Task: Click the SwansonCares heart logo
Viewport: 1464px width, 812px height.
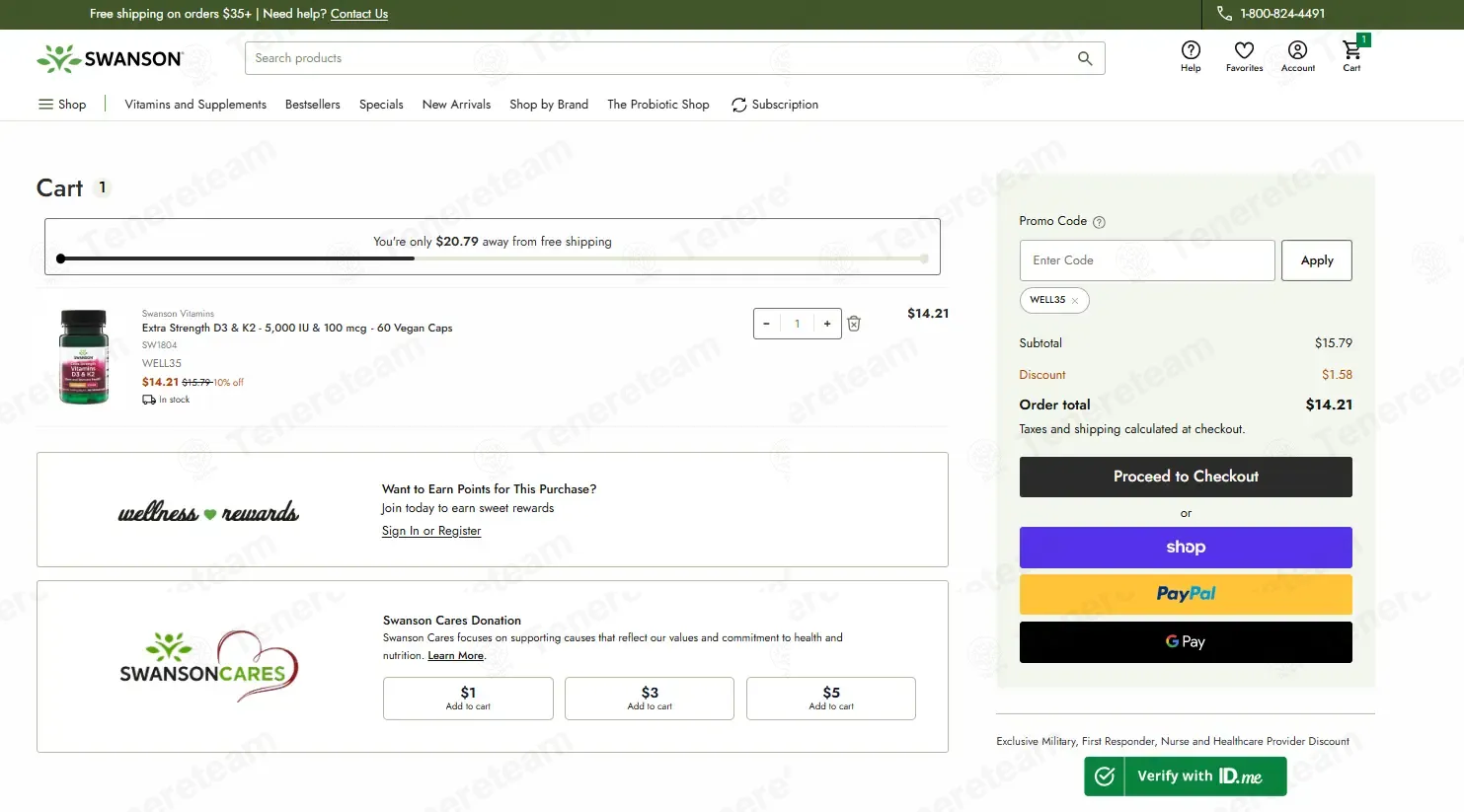Action: (208, 667)
